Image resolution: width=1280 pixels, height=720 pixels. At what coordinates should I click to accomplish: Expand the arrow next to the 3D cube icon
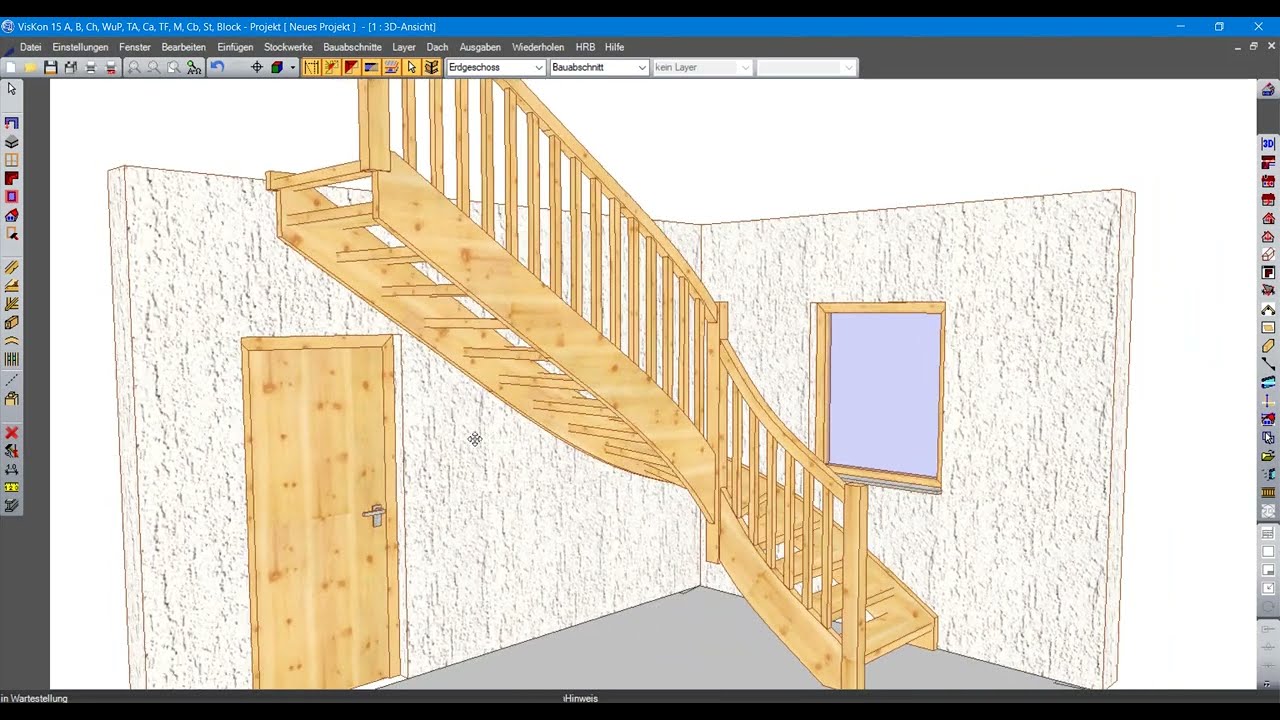pos(292,67)
